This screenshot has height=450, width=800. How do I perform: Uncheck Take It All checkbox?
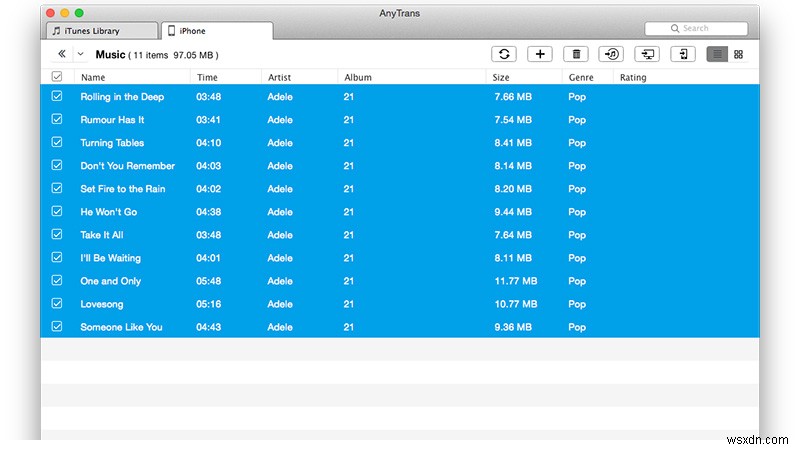coord(57,234)
